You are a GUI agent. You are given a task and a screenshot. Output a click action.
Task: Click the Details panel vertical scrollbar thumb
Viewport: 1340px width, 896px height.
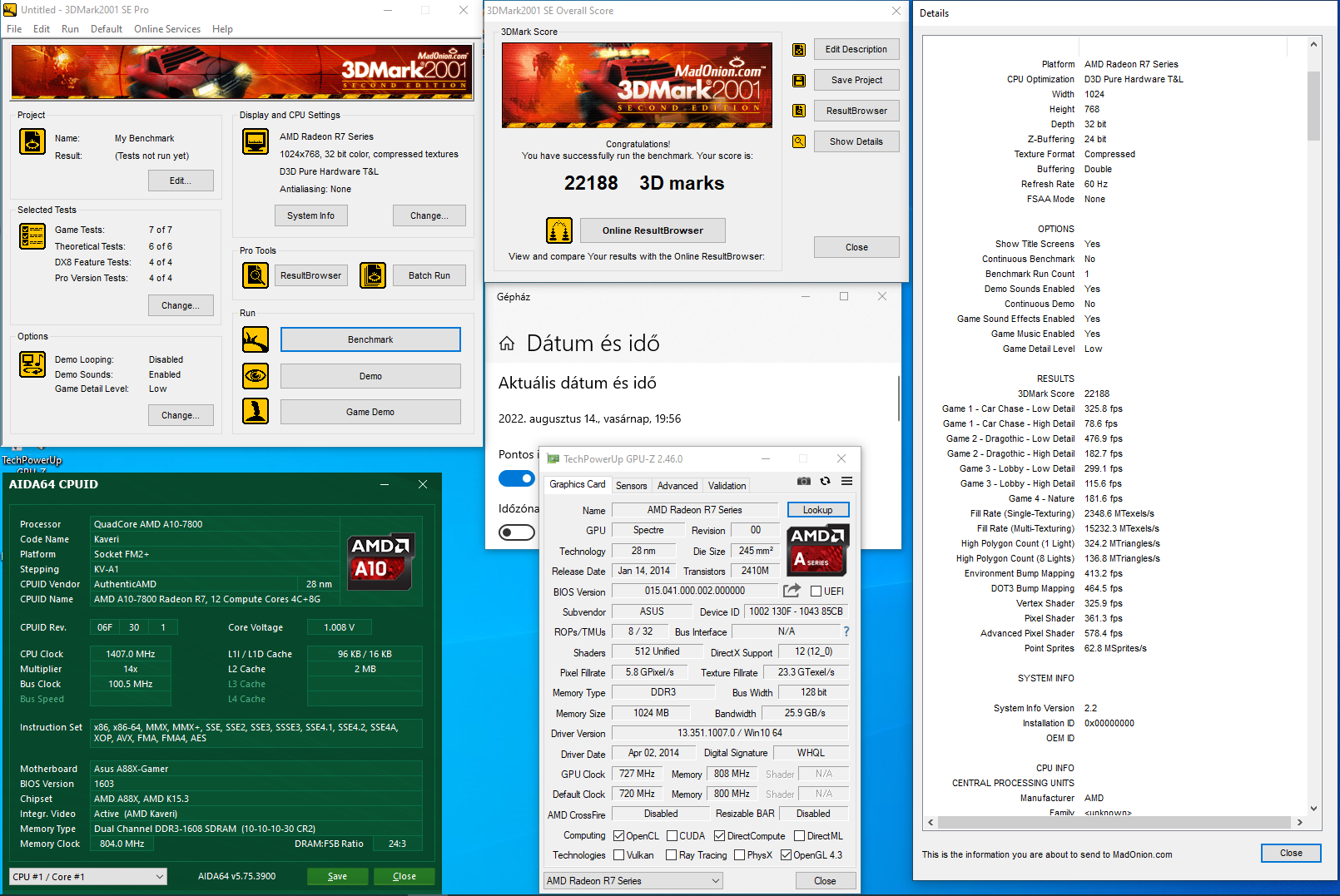click(1313, 106)
